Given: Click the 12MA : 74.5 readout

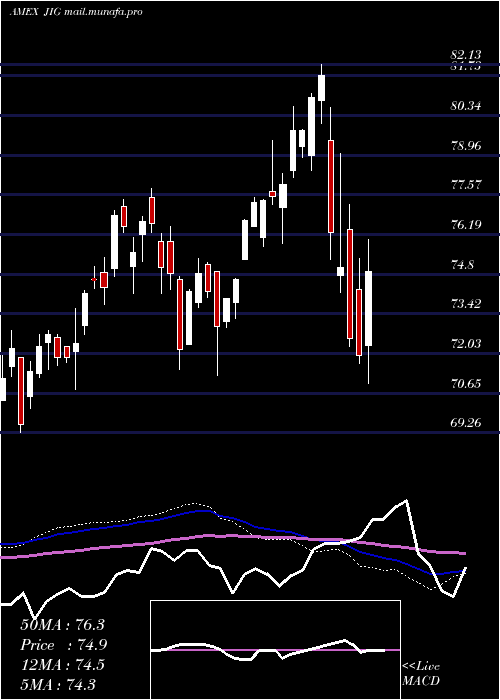Looking at the screenshot, I should coord(62,665).
